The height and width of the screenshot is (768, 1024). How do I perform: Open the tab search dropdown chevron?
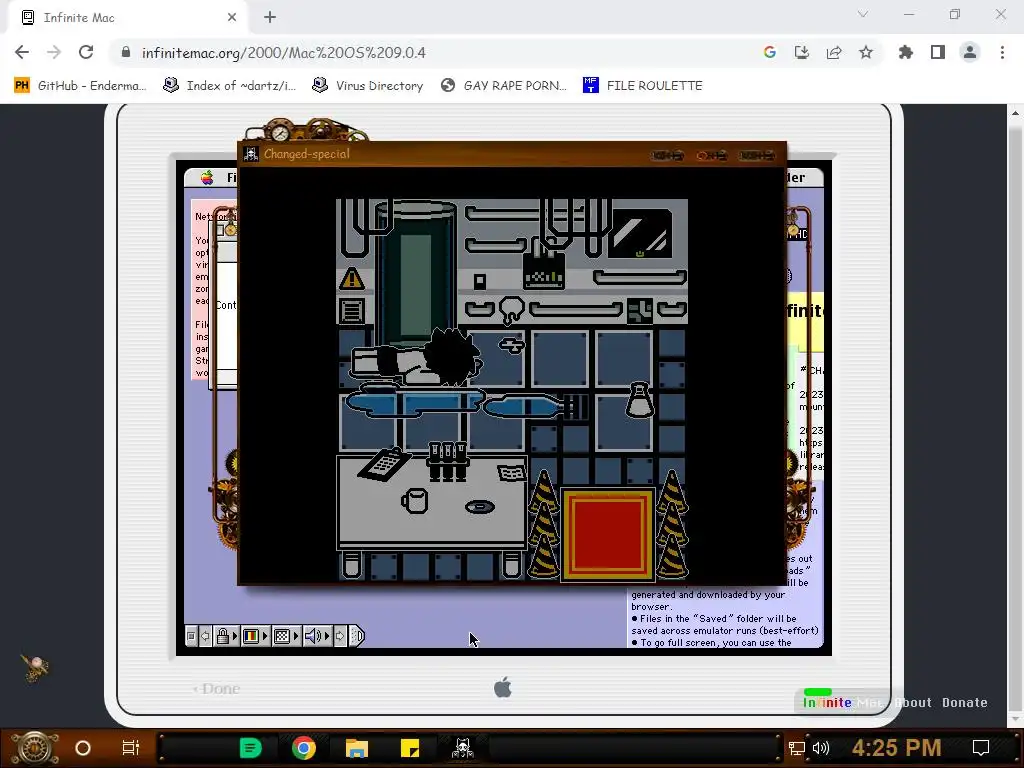[863, 14]
